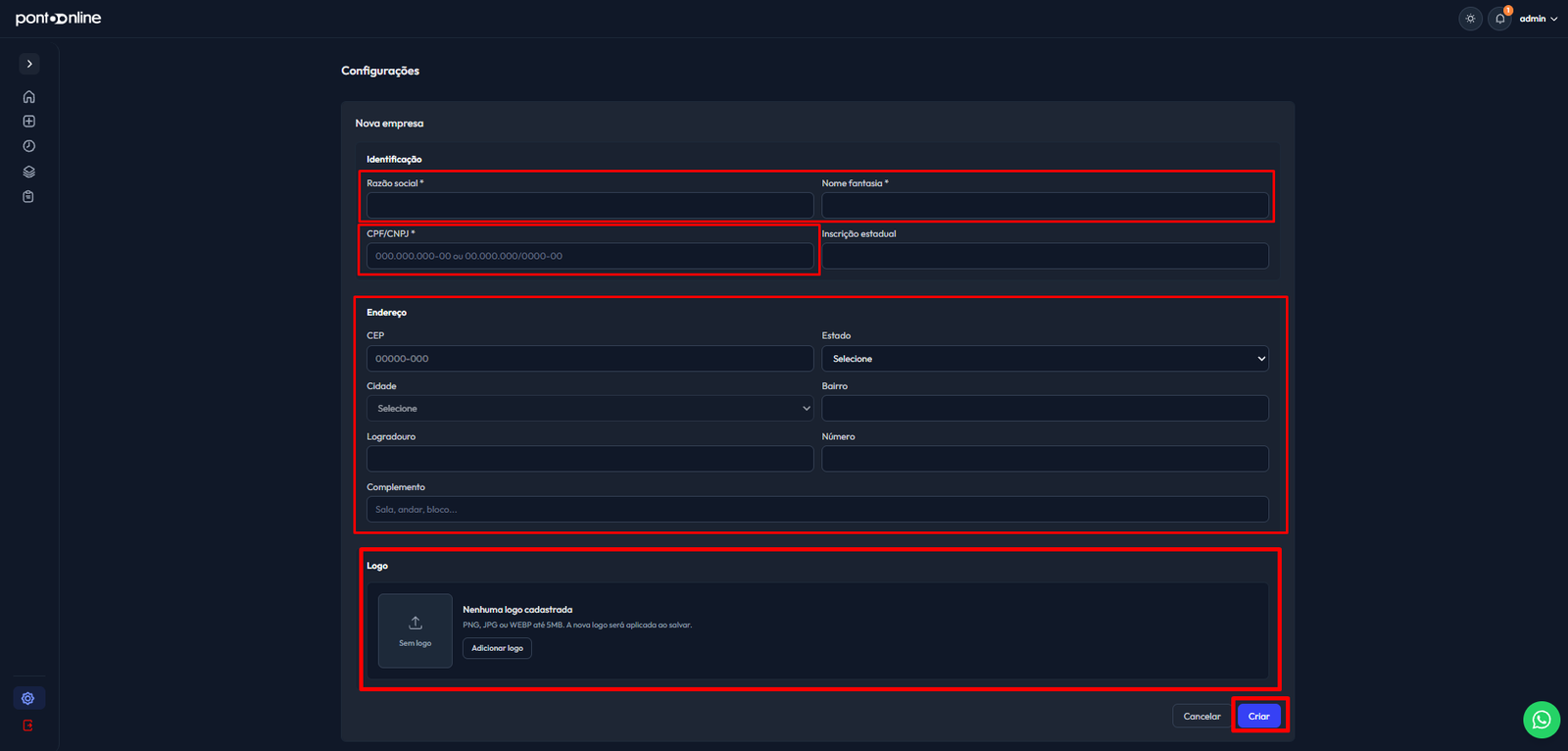Image resolution: width=1568 pixels, height=751 pixels.
Task: Click the Nova empresa title
Action: point(389,124)
